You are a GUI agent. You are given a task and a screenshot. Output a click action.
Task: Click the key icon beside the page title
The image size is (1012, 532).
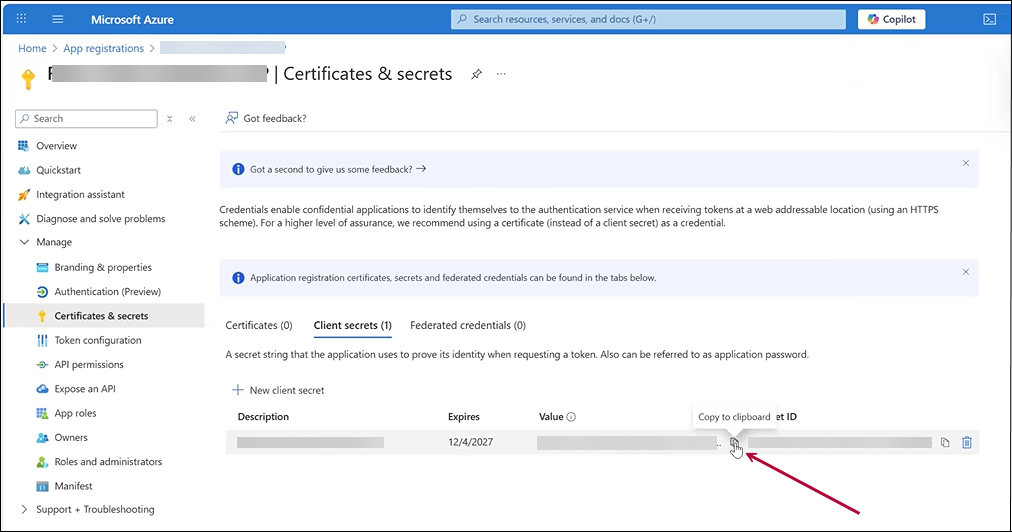pyautogui.click(x=28, y=79)
